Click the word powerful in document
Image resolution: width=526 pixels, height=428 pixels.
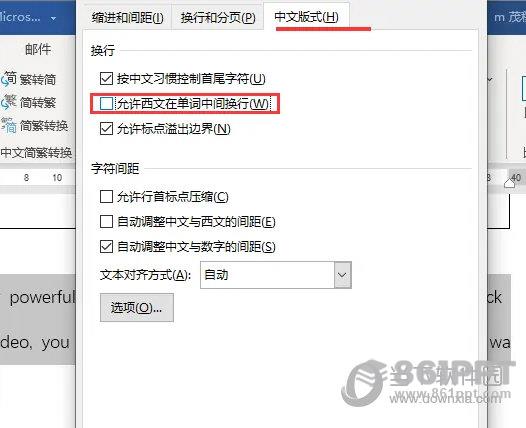[x=42, y=298]
